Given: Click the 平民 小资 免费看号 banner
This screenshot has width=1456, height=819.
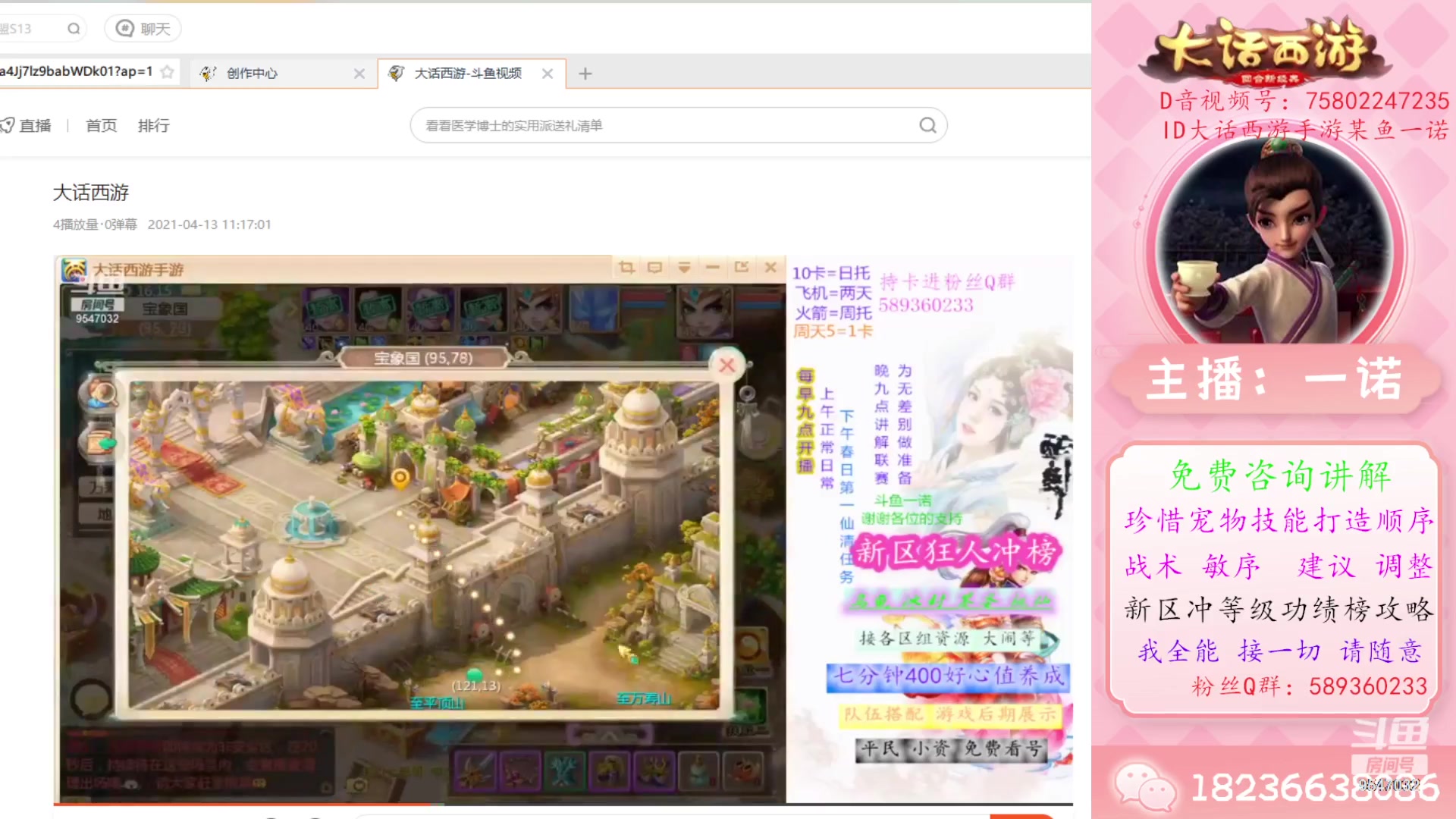Looking at the screenshot, I should pyautogui.click(x=951, y=749).
